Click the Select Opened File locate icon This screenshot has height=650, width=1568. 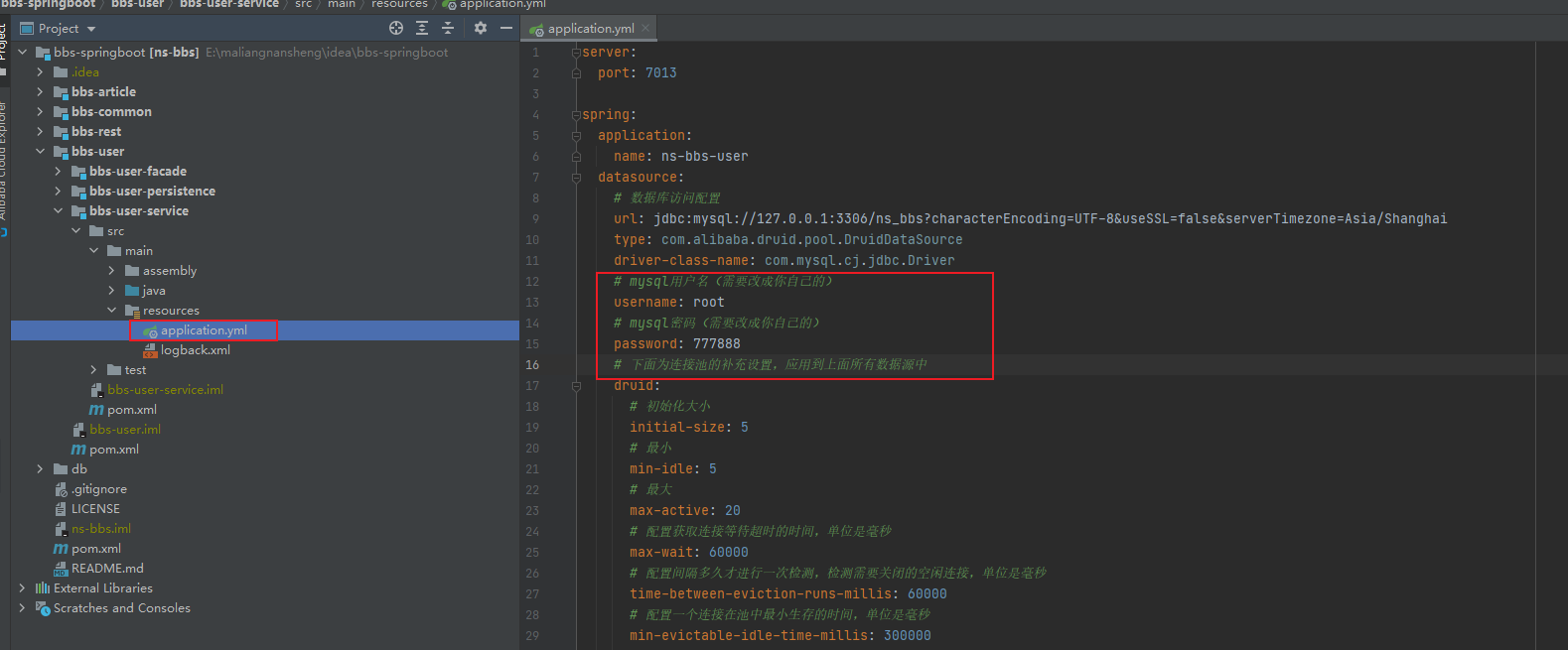[396, 28]
